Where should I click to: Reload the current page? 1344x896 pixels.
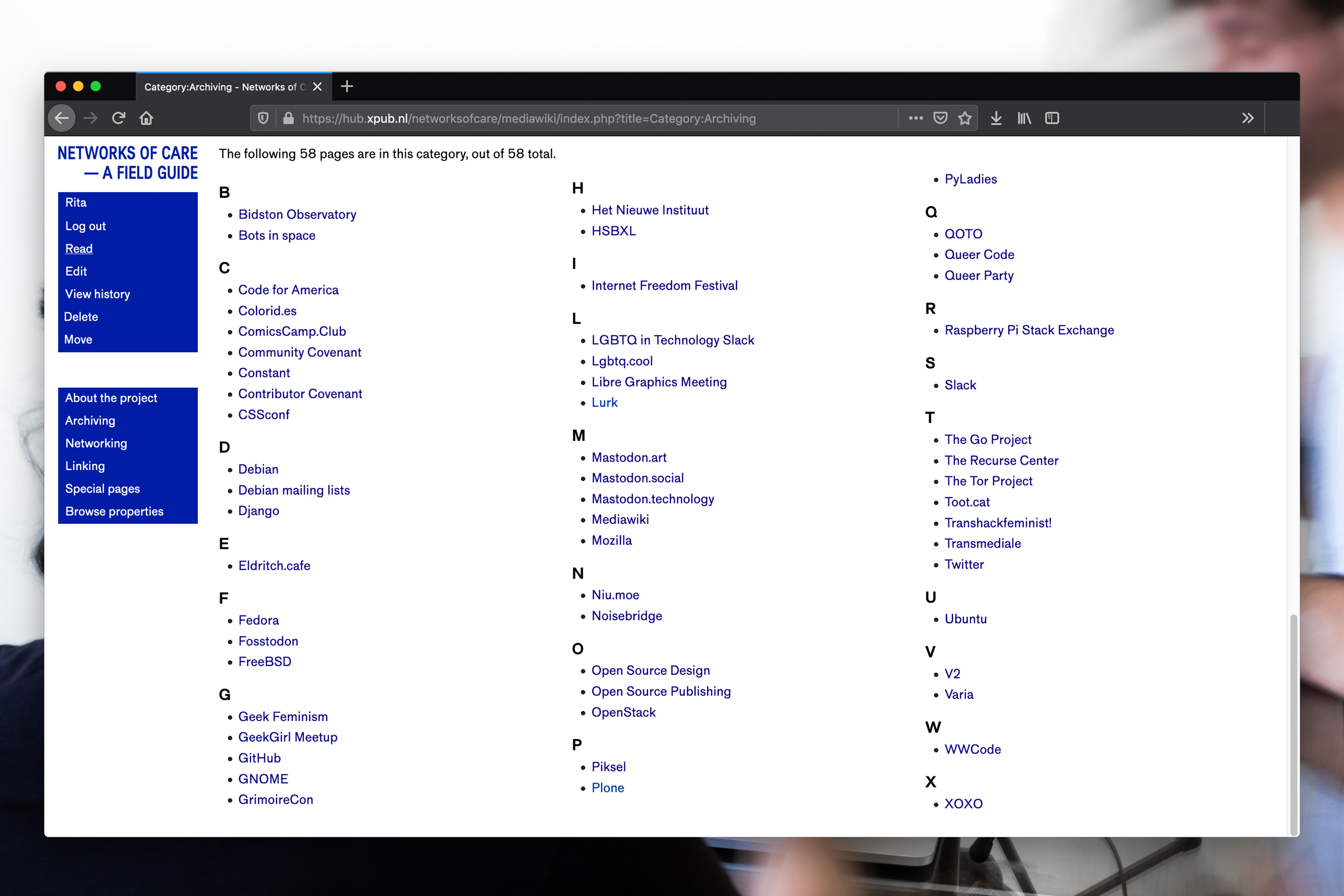click(118, 118)
